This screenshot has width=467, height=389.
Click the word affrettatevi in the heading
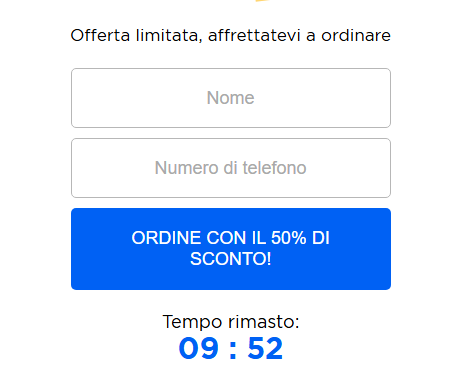pos(254,36)
